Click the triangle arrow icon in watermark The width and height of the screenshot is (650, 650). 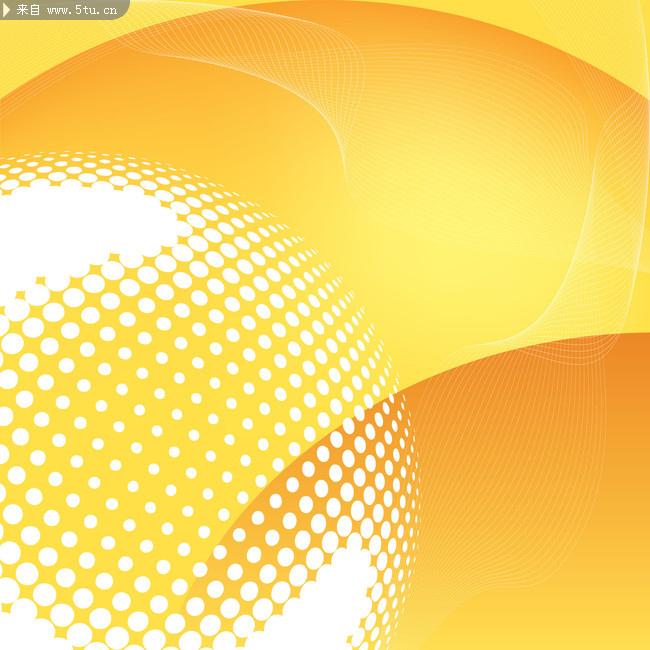click(7, 9)
